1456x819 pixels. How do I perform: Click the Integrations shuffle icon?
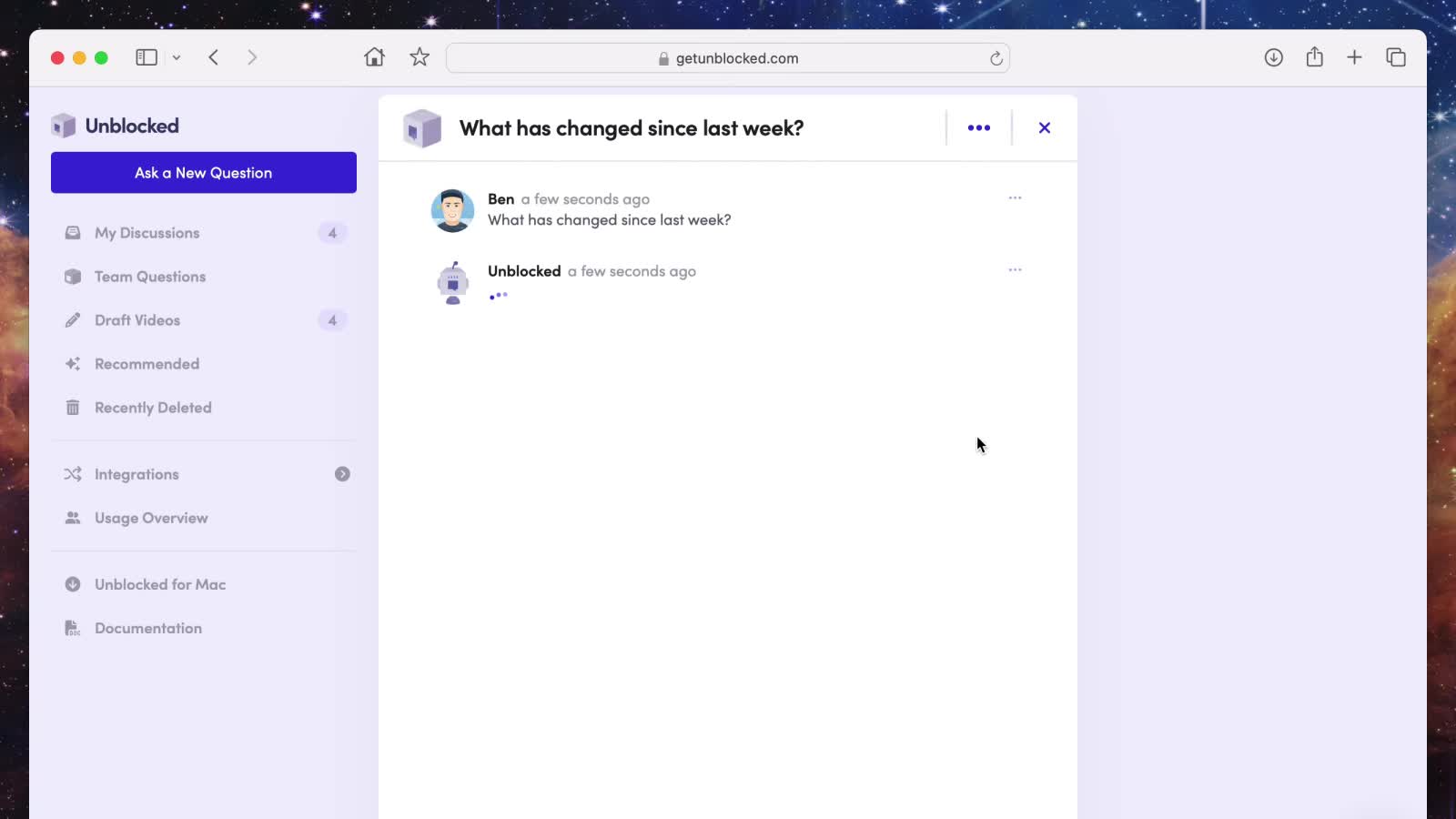(73, 474)
